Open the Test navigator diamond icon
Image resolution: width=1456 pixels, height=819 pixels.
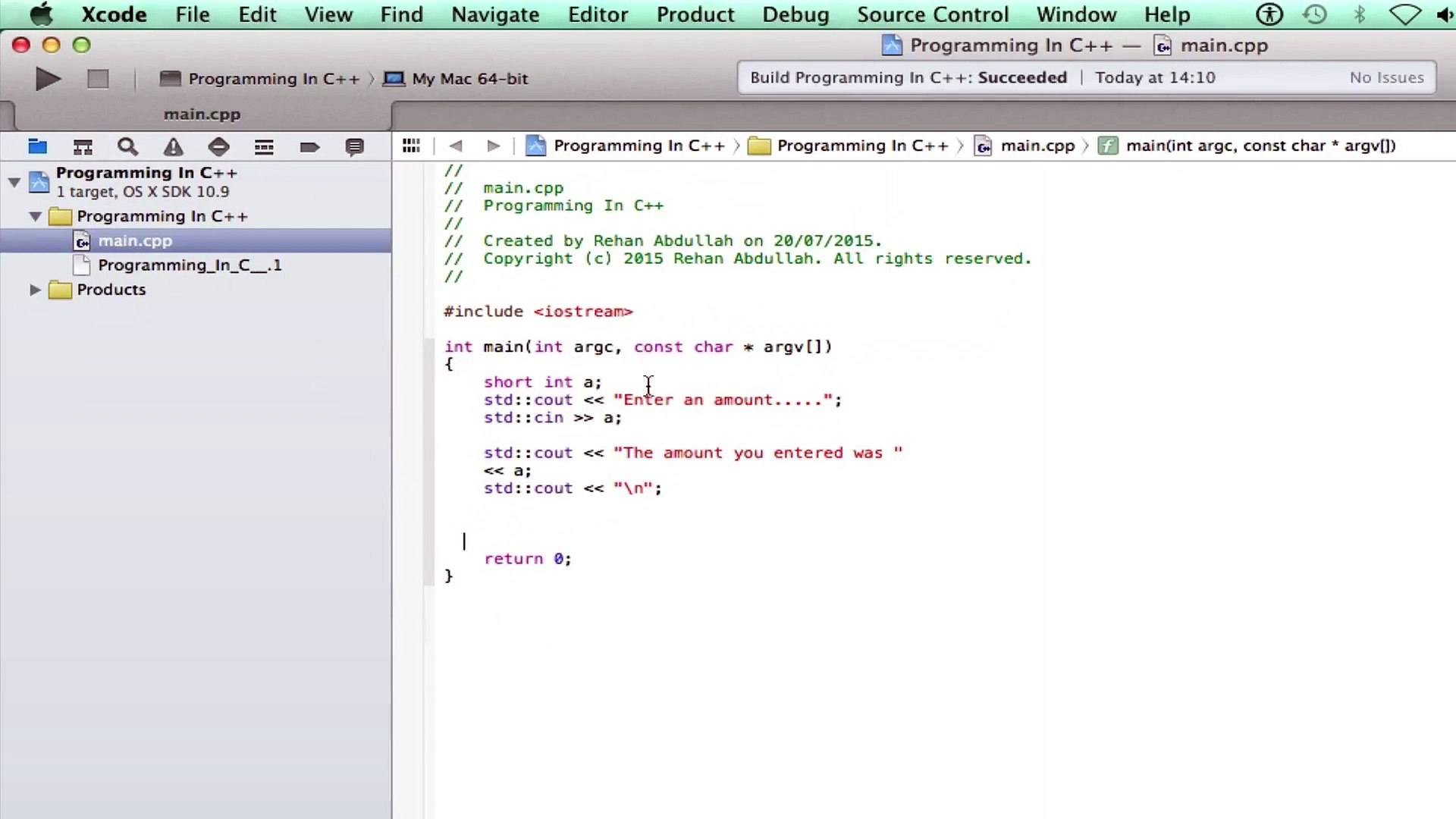[218, 147]
